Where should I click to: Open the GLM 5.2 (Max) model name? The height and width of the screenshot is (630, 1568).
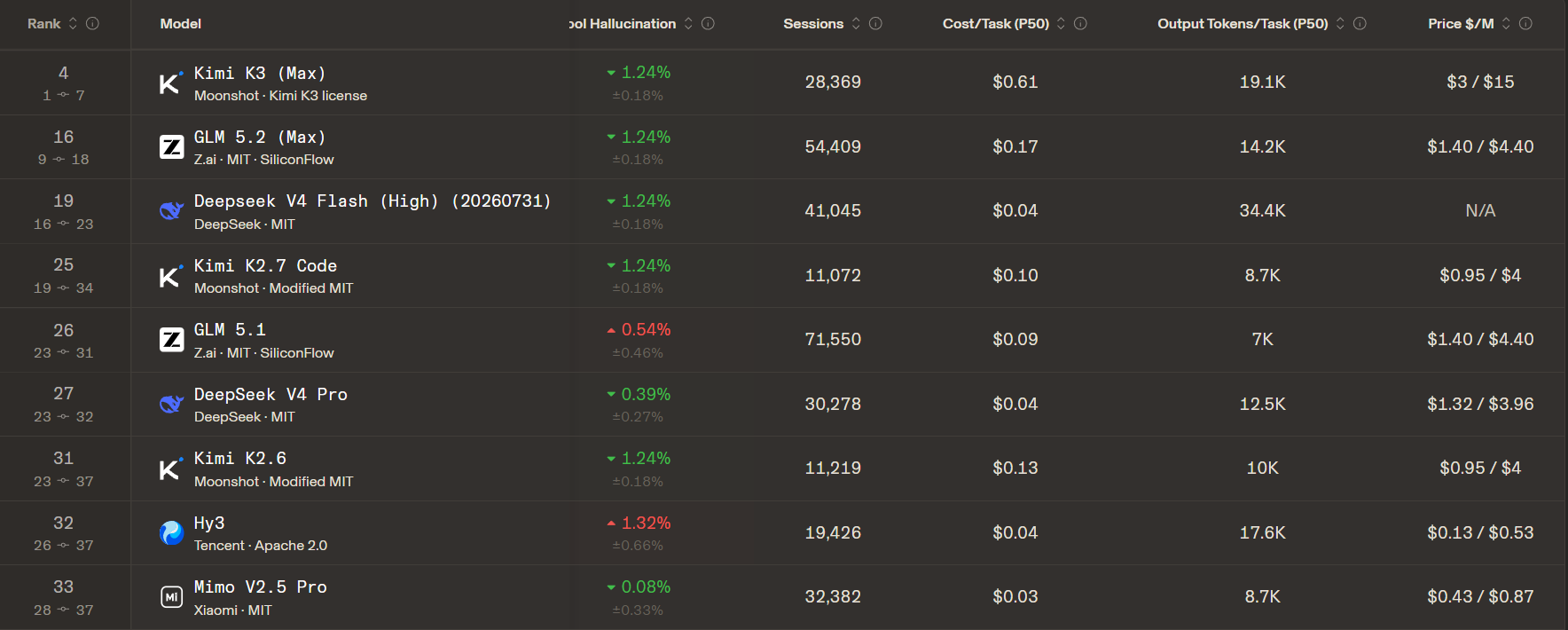point(260,137)
